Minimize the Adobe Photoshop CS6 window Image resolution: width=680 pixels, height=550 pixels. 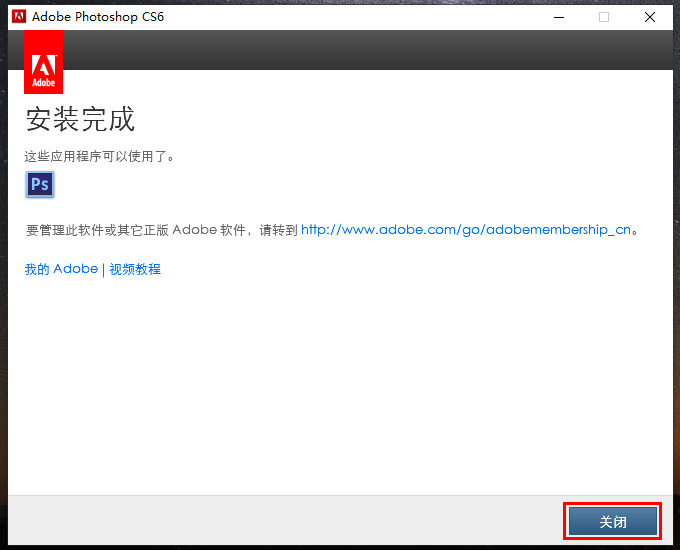pos(559,17)
